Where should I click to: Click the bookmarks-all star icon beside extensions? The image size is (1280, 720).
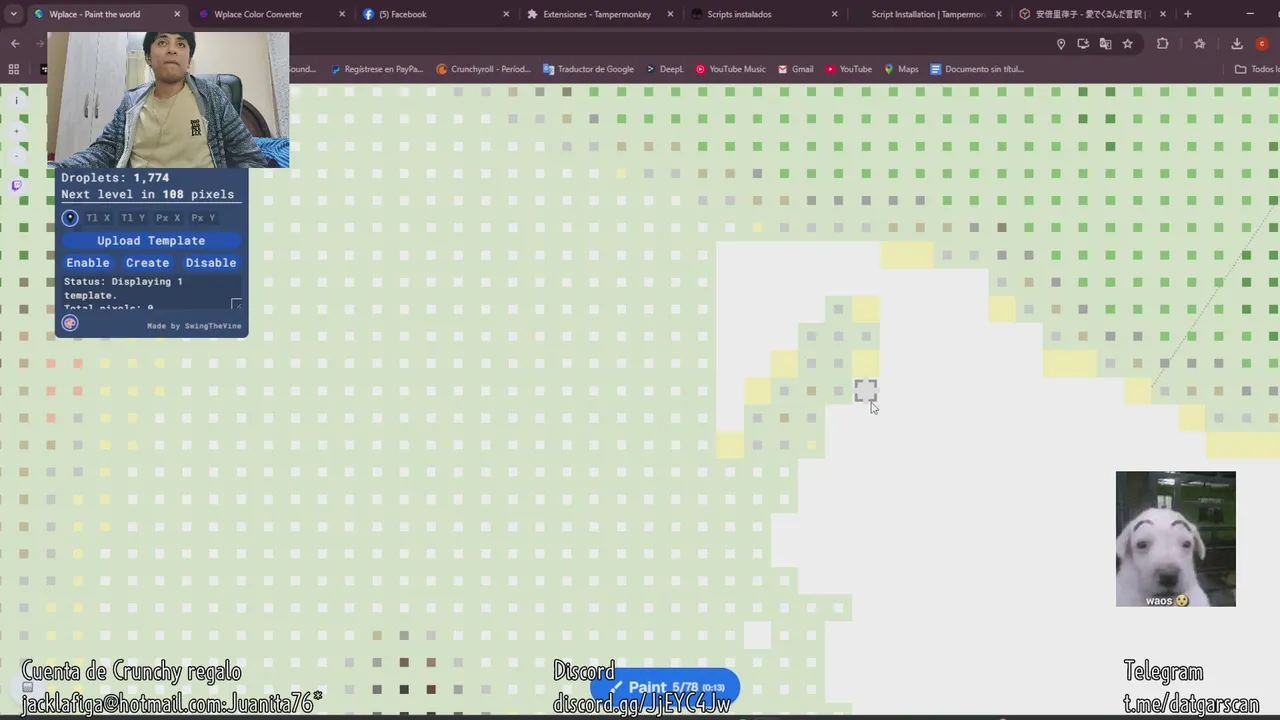tap(1199, 44)
